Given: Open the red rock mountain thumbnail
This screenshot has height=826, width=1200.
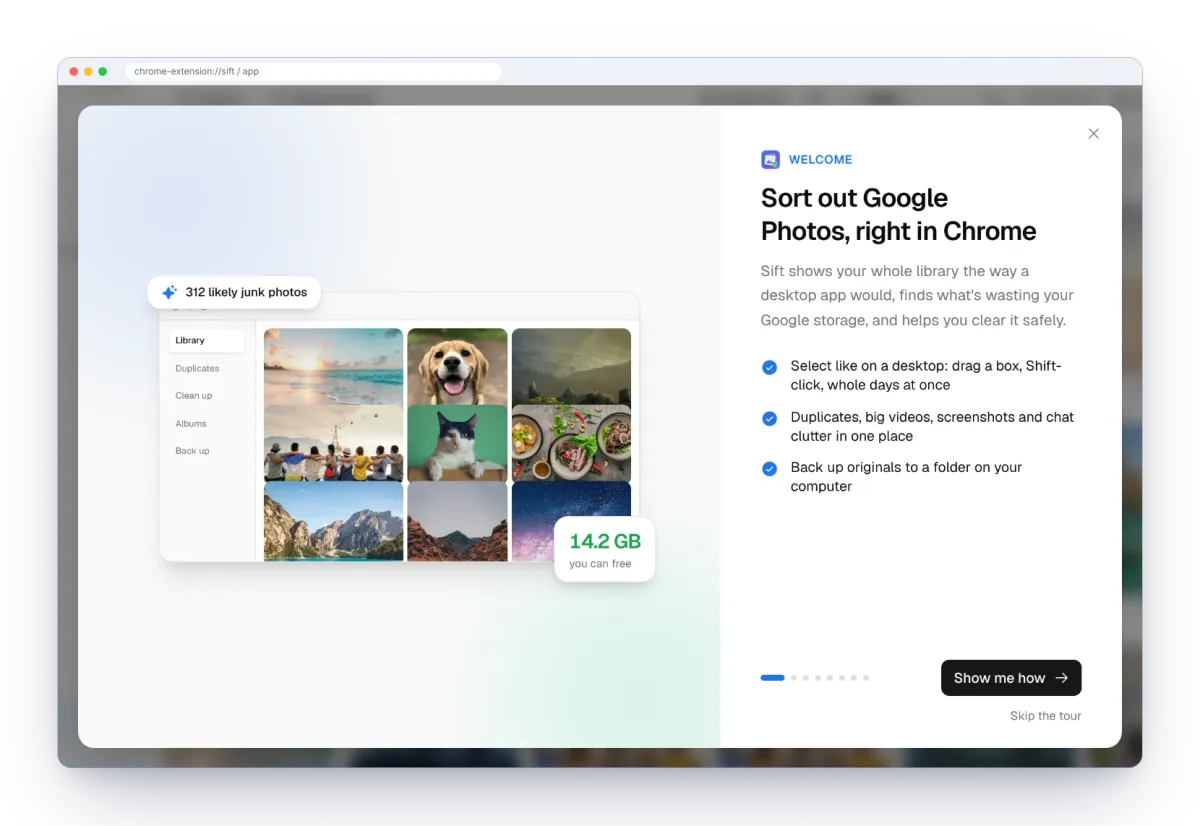Looking at the screenshot, I should tap(457, 521).
